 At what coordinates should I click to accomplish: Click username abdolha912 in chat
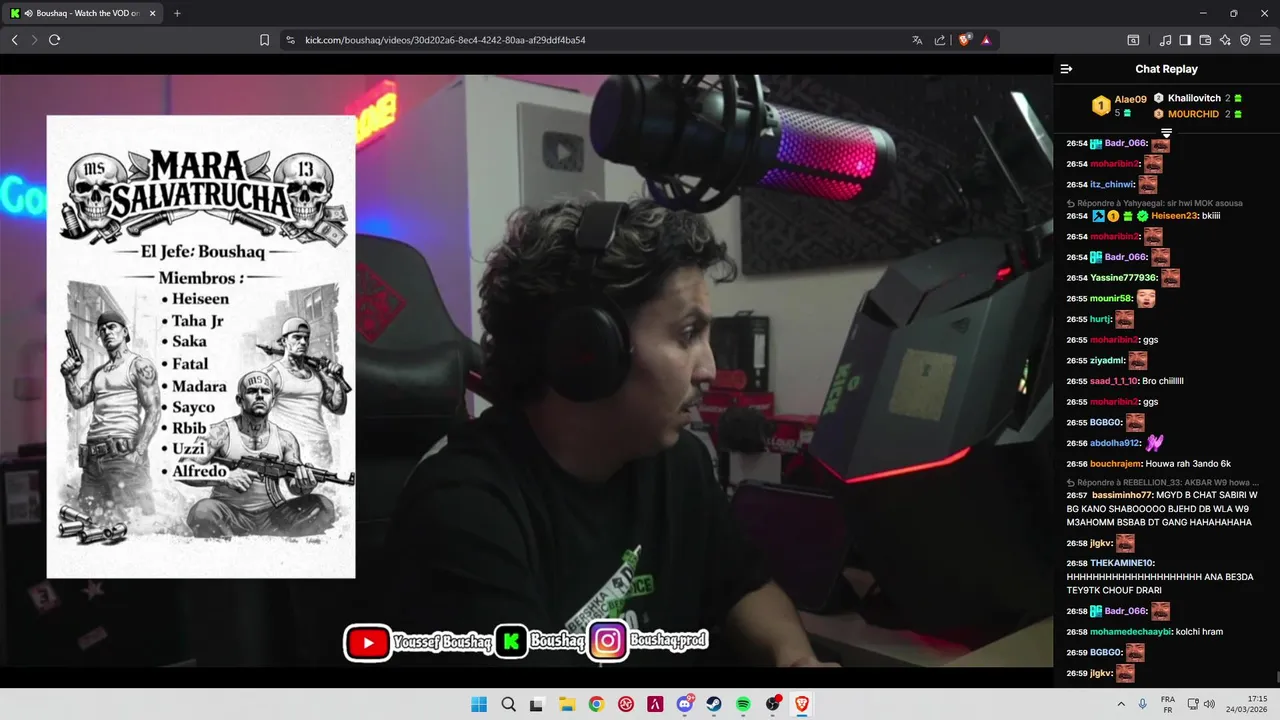point(1115,443)
